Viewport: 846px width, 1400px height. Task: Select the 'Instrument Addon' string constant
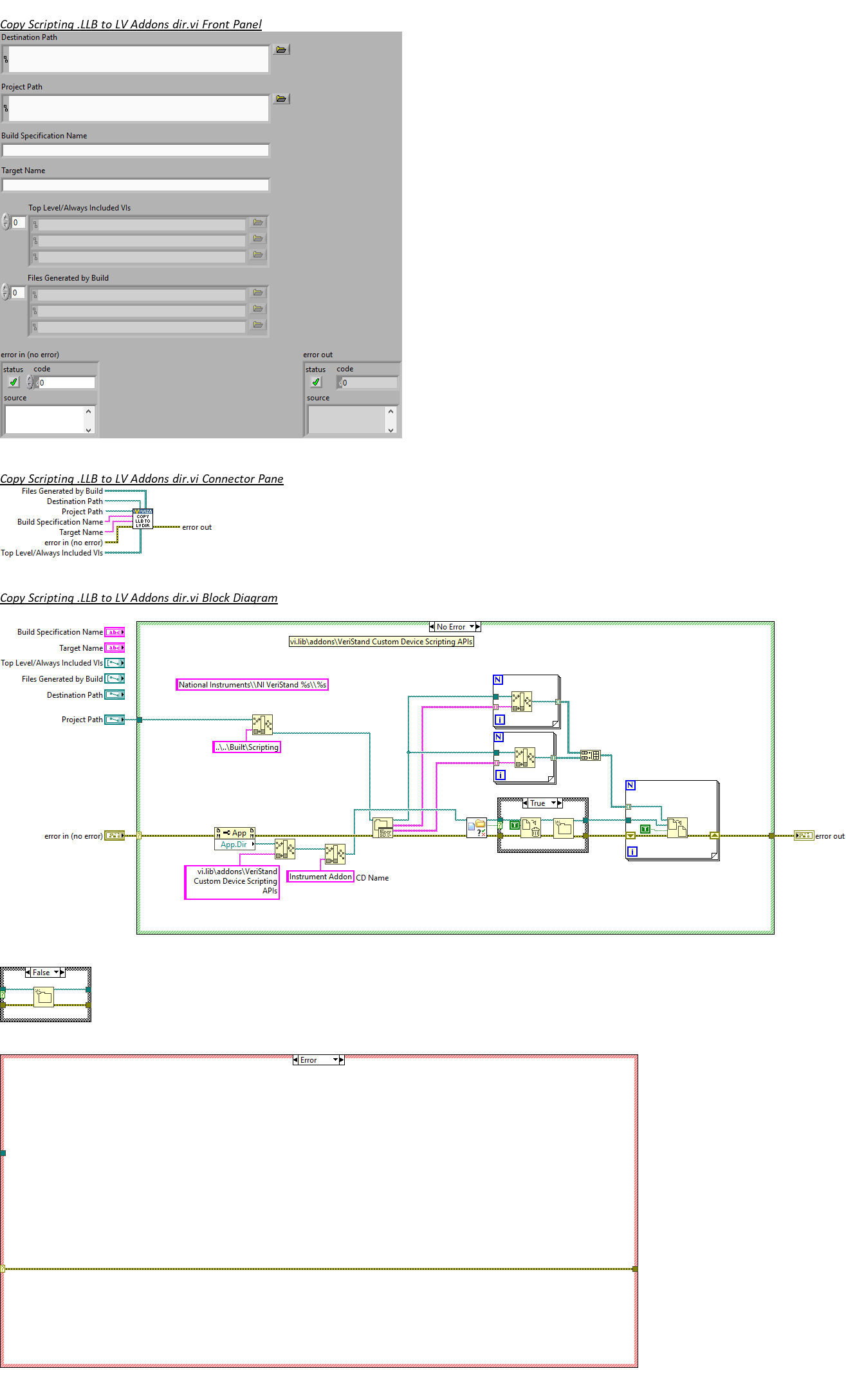(x=320, y=876)
